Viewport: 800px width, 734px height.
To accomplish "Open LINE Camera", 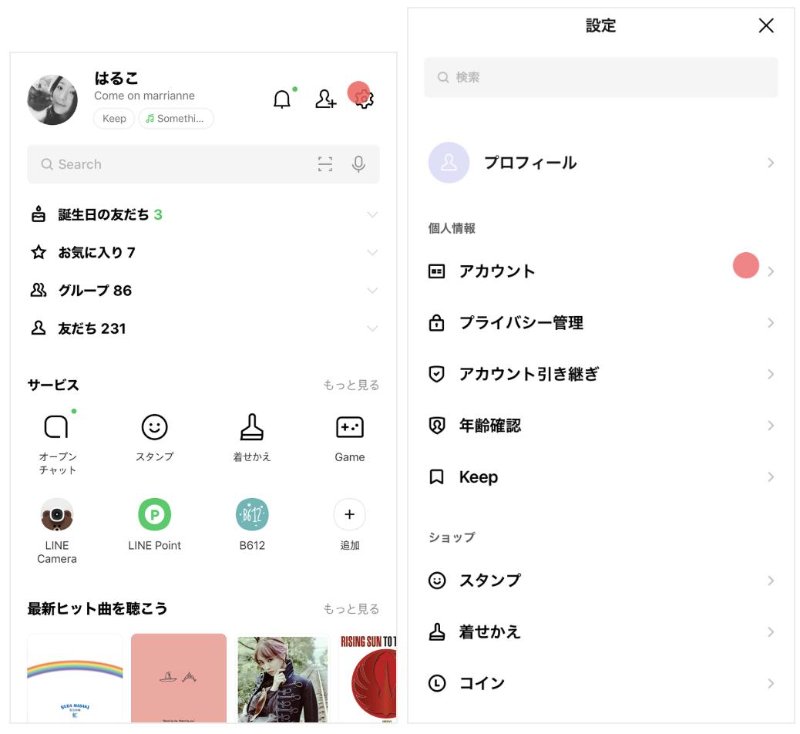I will (x=57, y=512).
